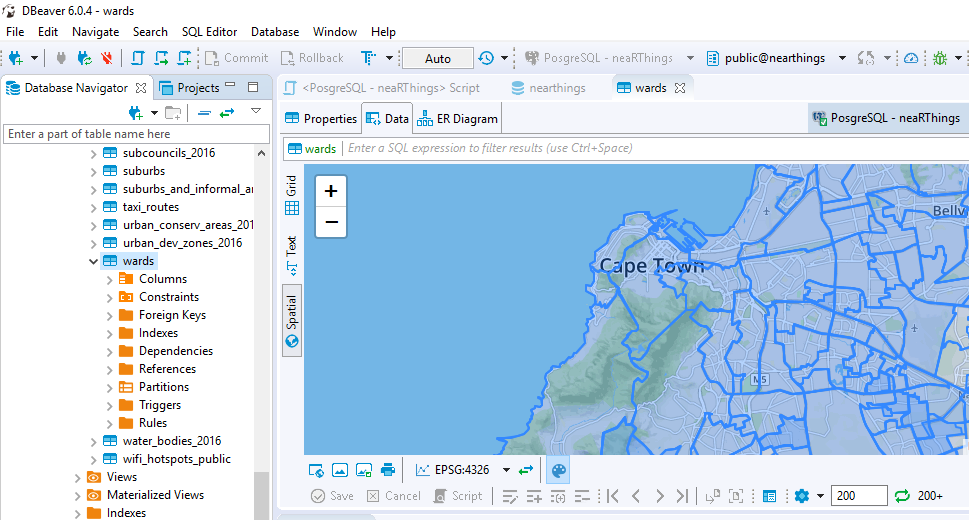The height and width of the screenshot is (520, 969).
Task: Select the Triggers folder
Action: pos(159,405)
